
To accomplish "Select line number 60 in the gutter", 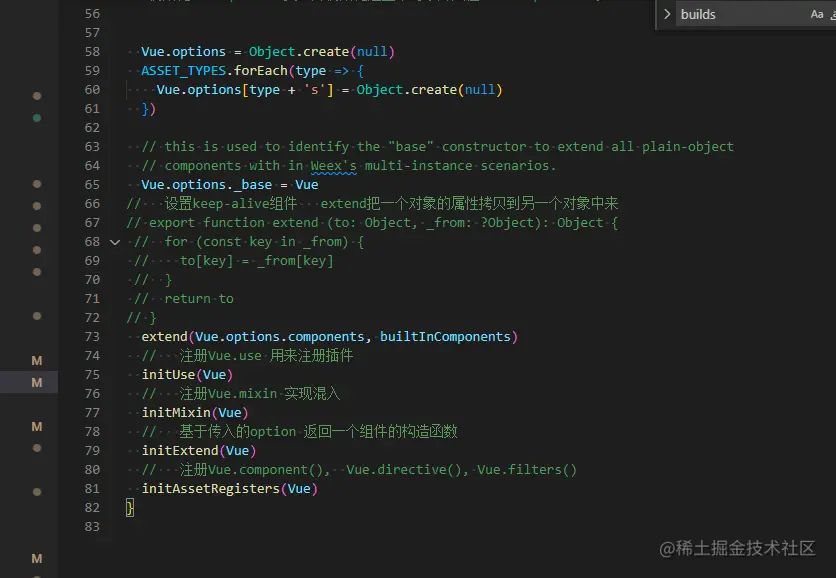I will click(x=92, y=90).
